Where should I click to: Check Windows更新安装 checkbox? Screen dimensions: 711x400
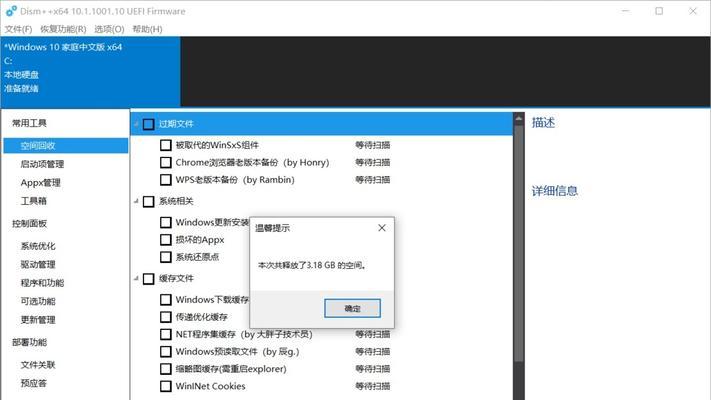[x=166, y=222]
